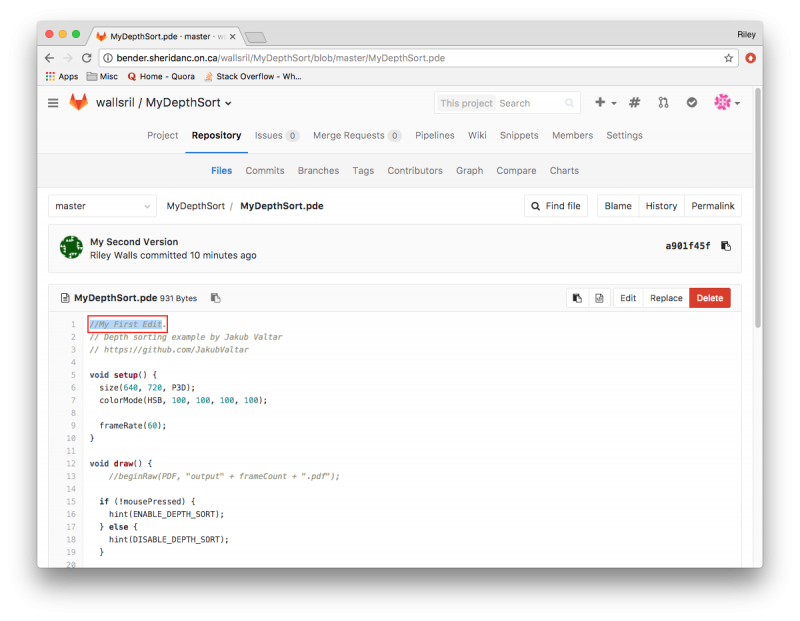Select the Files sub-tab
Image resolution: width=800 pixels, height=621 pixels.
click(221, 171)
